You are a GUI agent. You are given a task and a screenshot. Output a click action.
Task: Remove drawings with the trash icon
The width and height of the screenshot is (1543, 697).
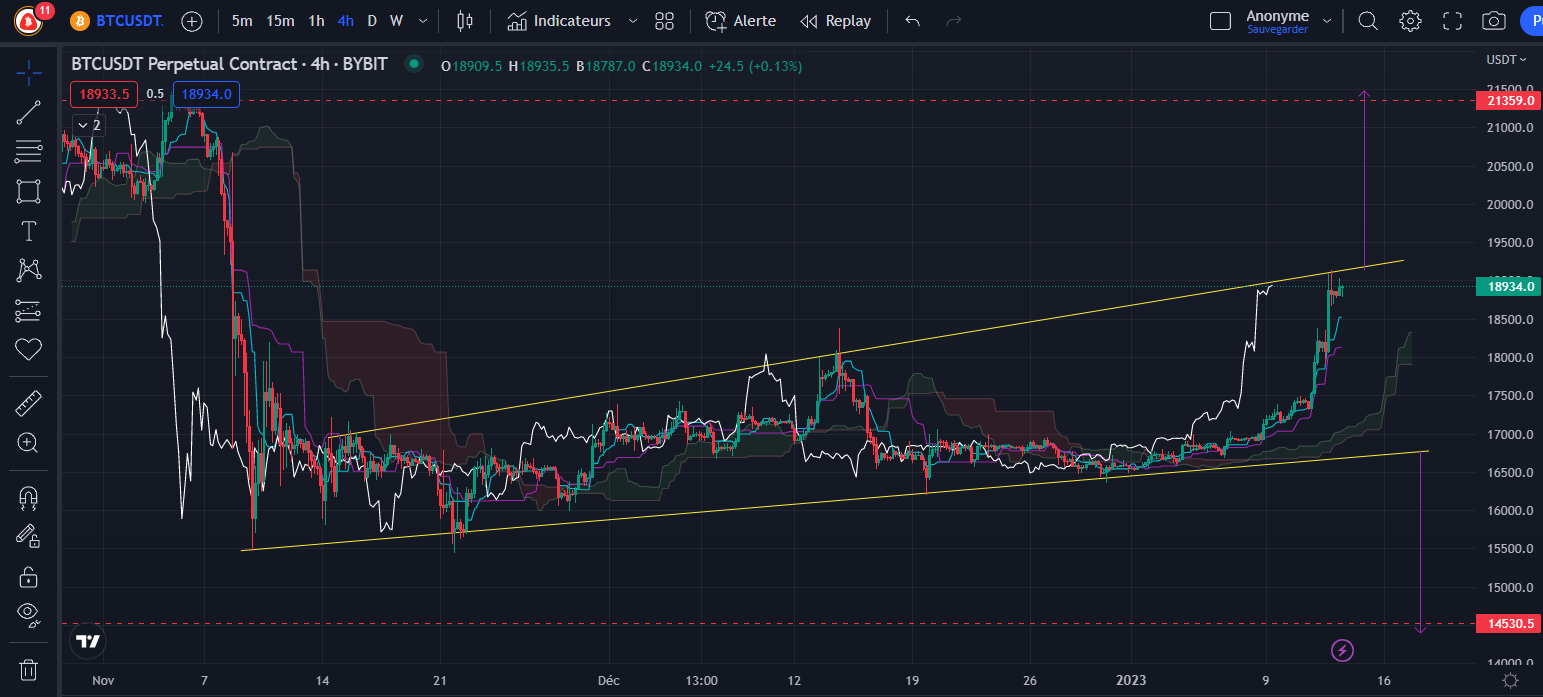[x=28, y=669]
